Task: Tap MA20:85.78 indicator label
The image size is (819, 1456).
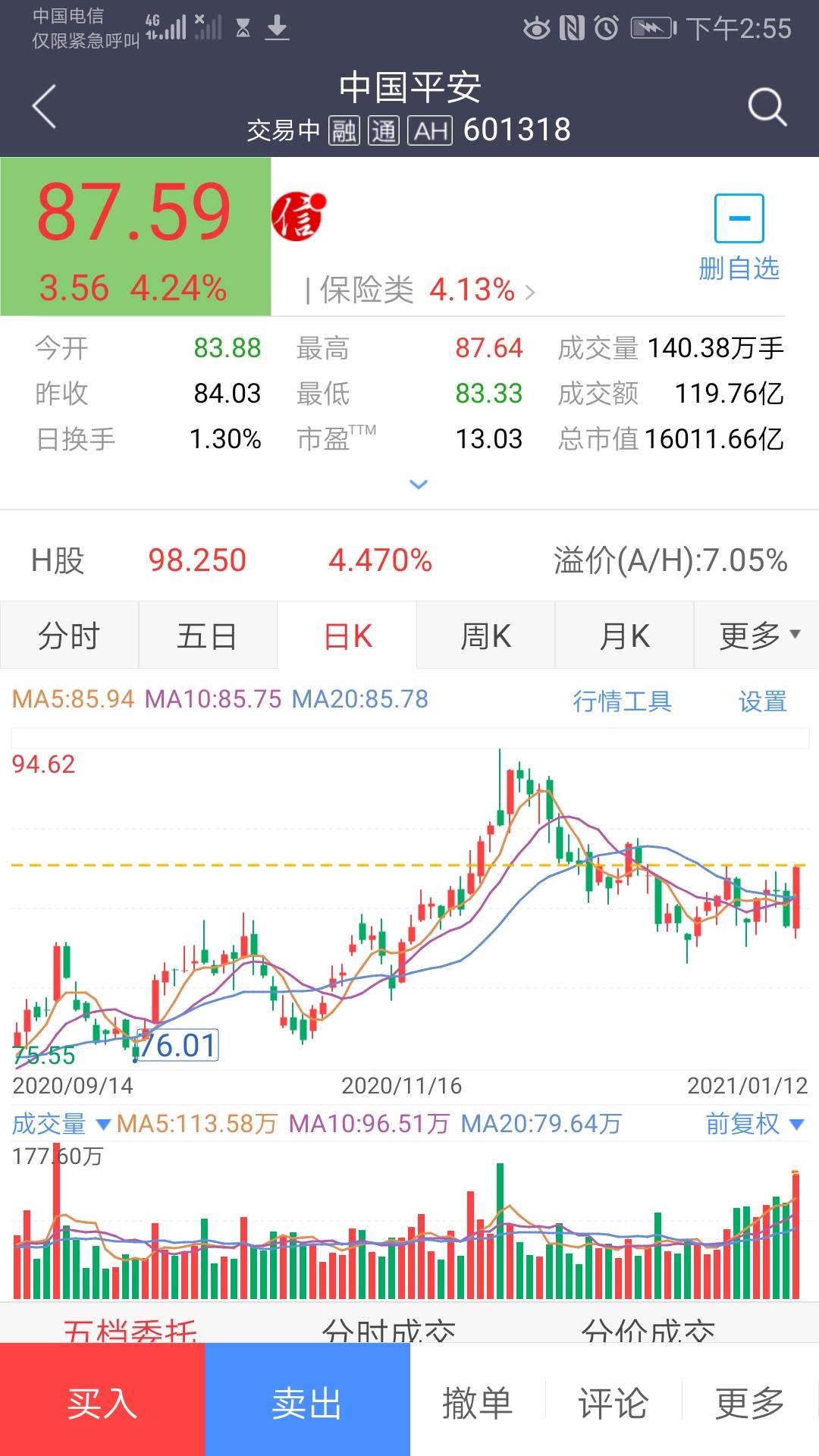Action: pyautogui.click(x=360, y=698)
